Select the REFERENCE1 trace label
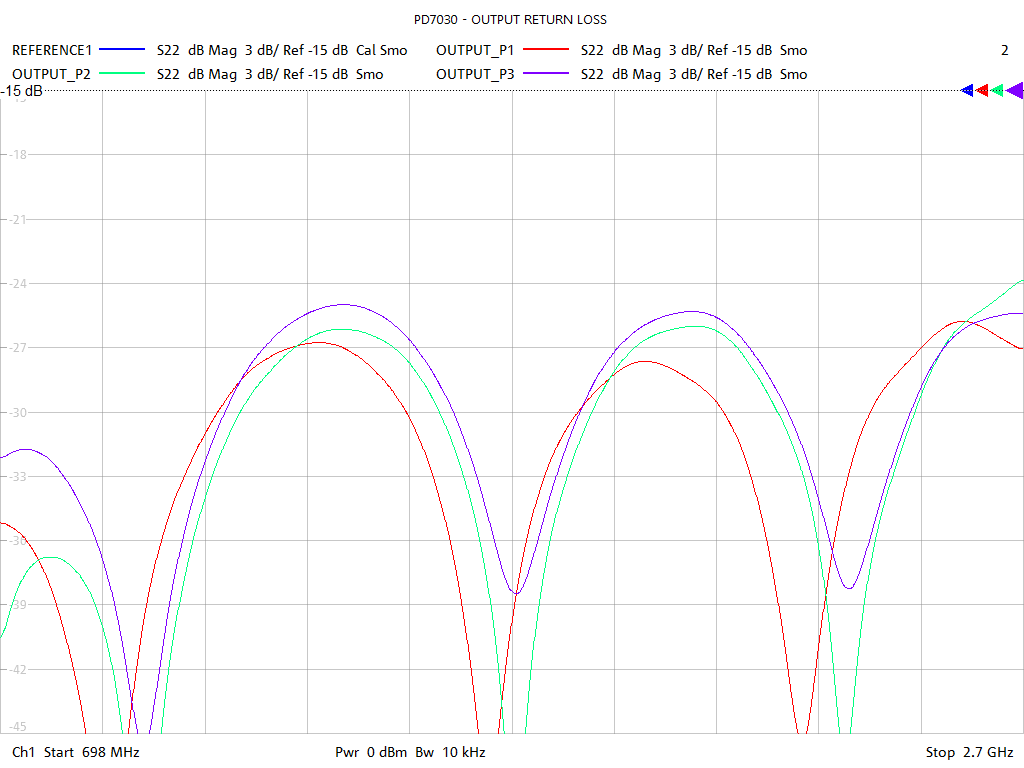Screen dimensions: 1024x768 coord(52,50)
